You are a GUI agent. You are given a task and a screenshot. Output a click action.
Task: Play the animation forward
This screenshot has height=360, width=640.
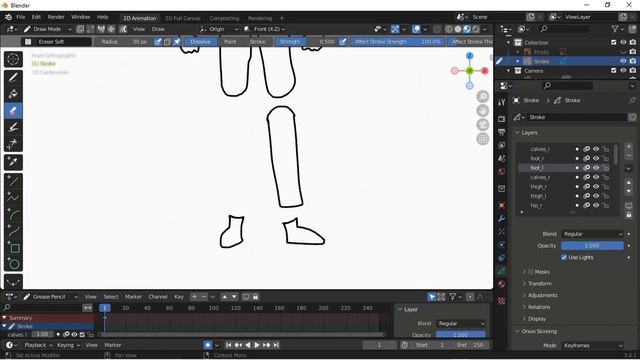257,345
